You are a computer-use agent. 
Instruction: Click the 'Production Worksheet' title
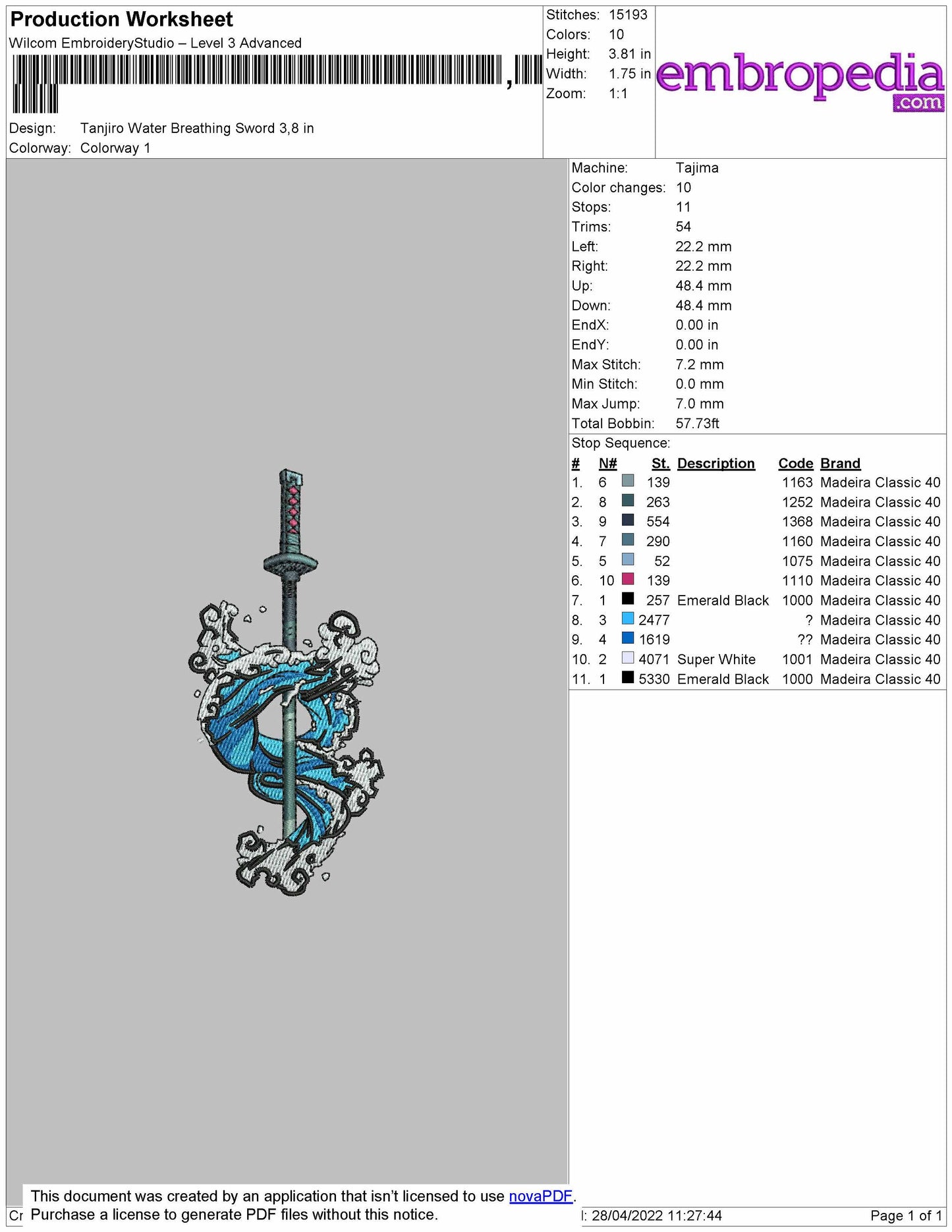(122, 19)
